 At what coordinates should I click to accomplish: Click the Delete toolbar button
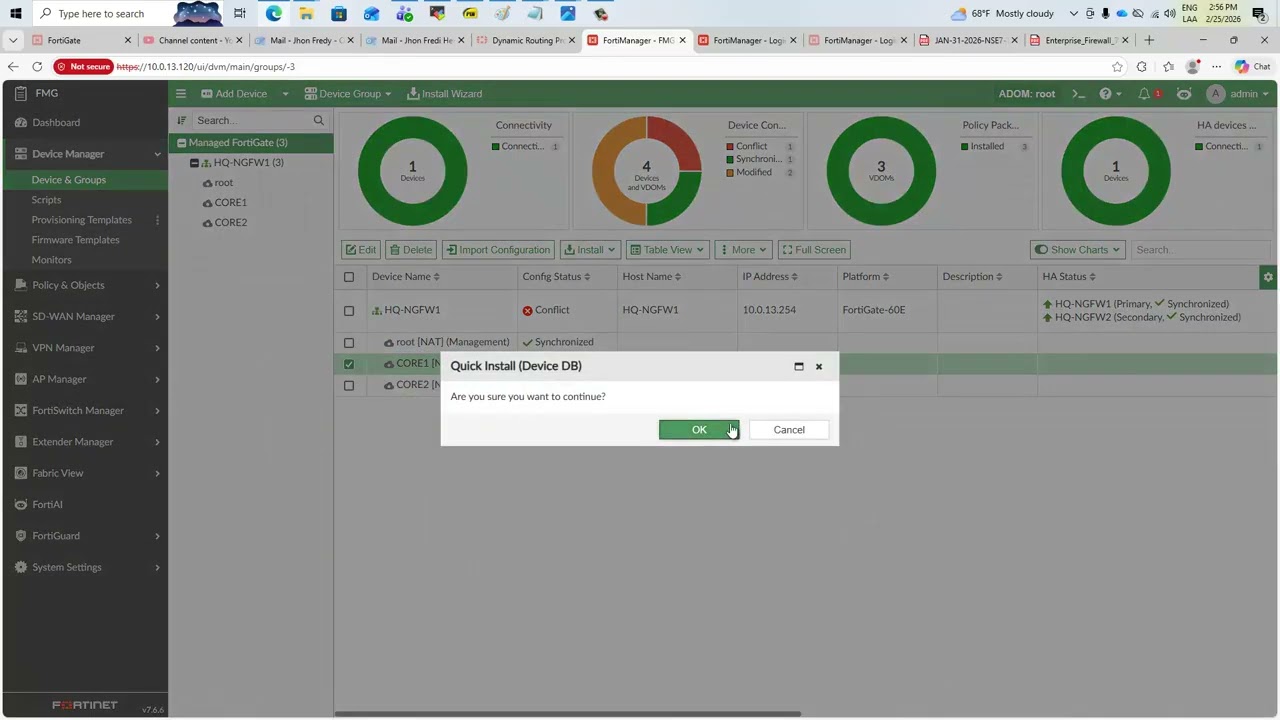point(411,250)
